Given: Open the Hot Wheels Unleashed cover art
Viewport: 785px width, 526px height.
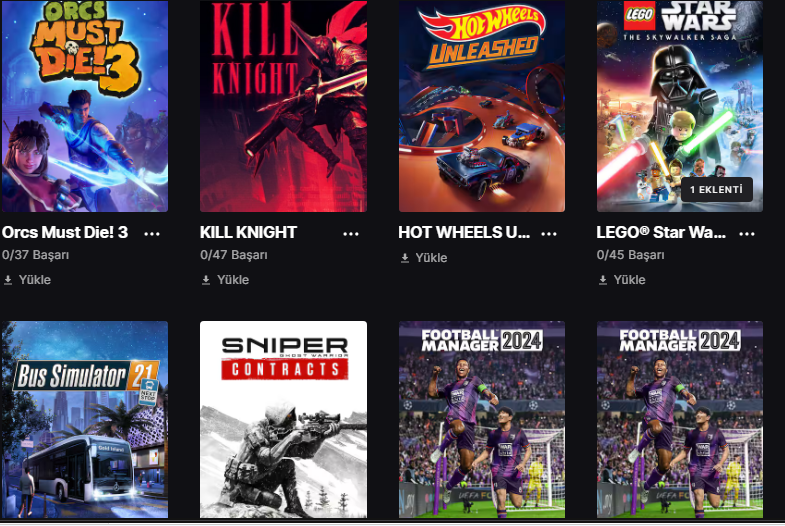Looking at the screenshot, I should [x=482, y=106].
